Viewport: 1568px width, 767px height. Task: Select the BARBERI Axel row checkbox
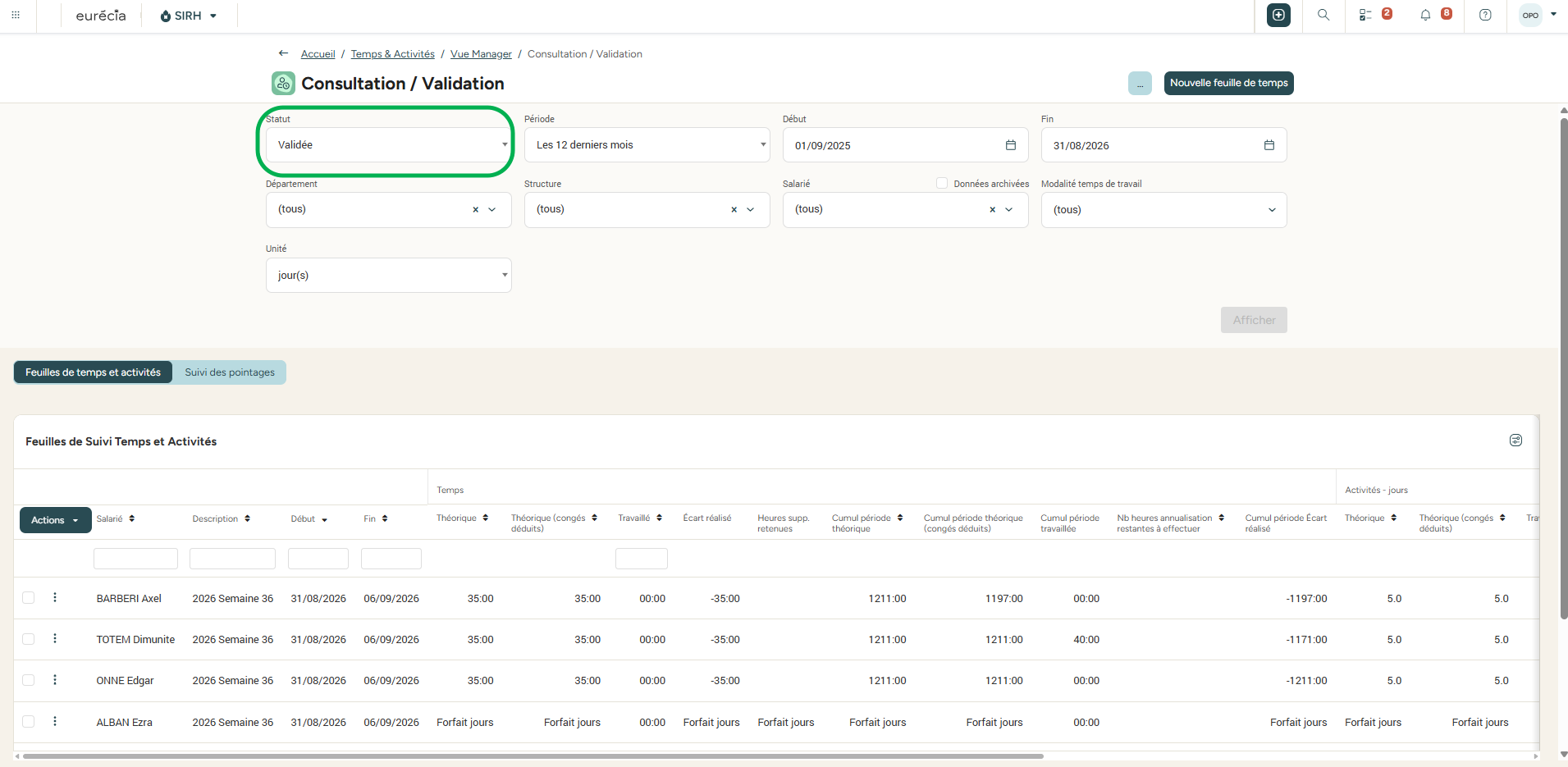[29, 598]
